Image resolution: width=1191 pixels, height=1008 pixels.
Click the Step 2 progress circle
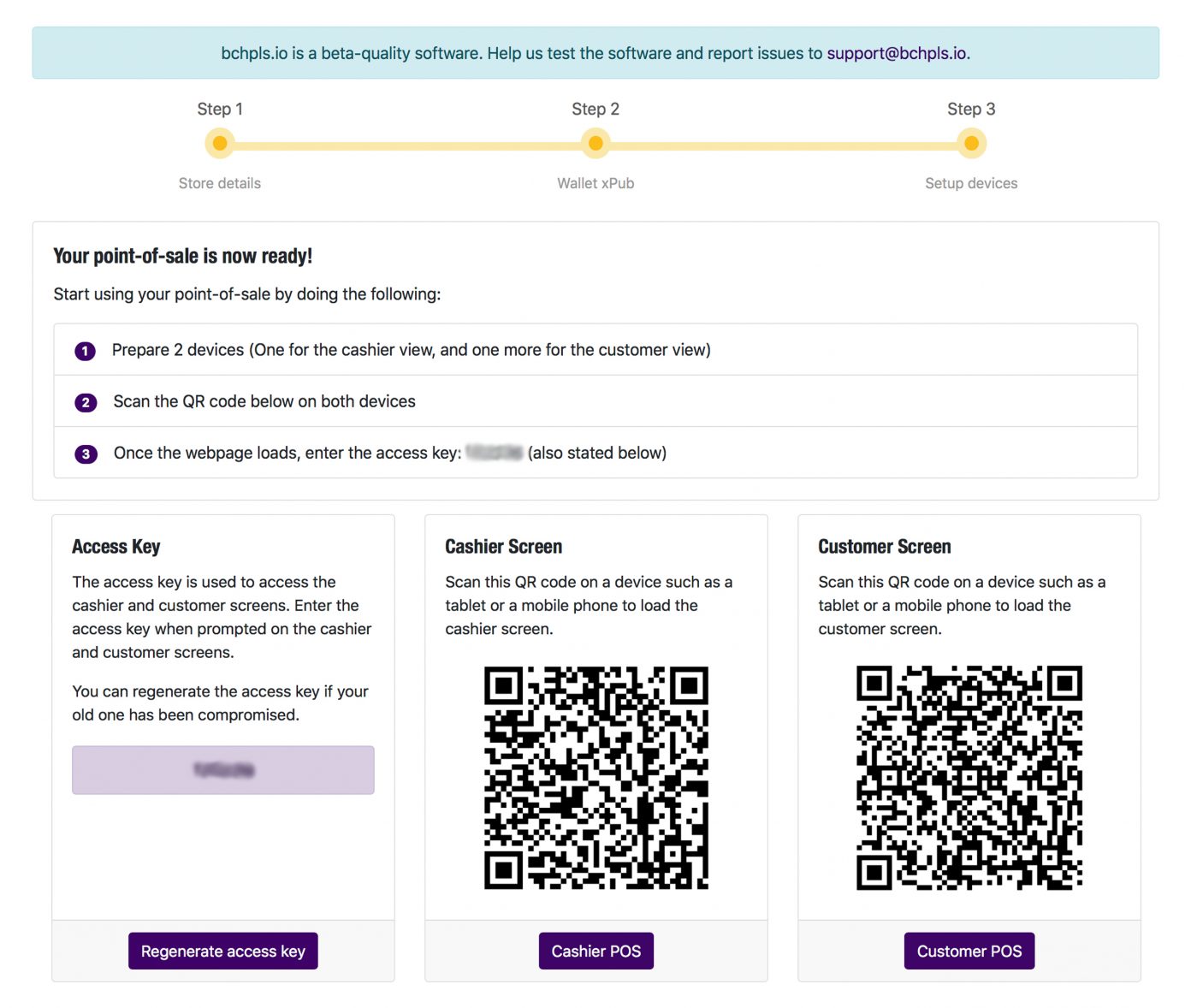[595, 144]
